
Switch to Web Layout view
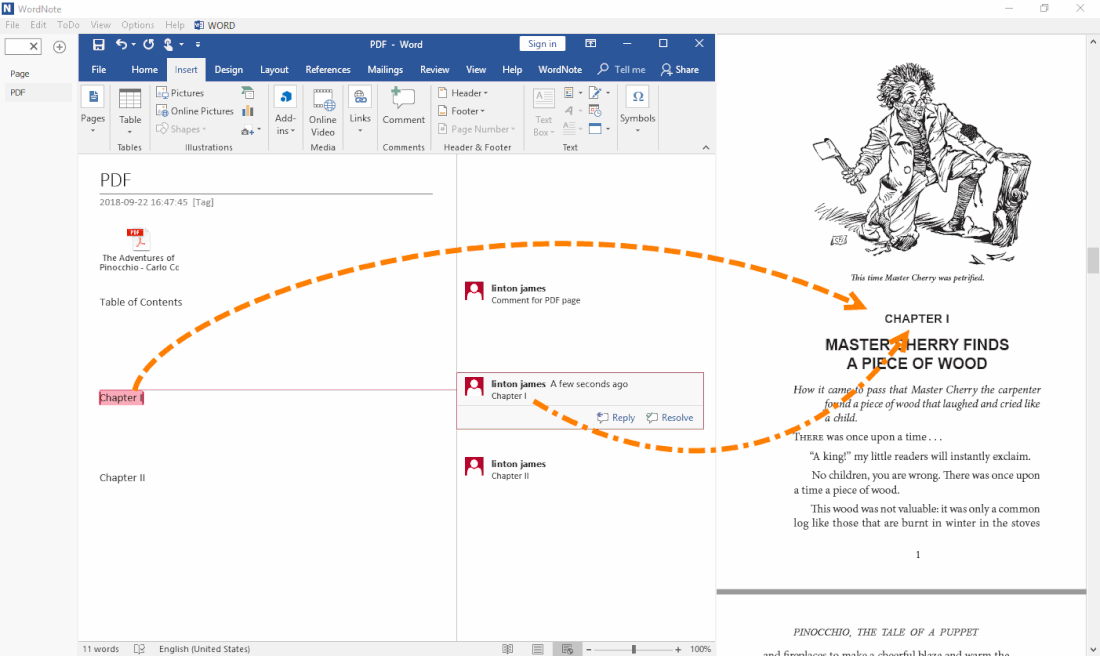click(x=568, y=649)
